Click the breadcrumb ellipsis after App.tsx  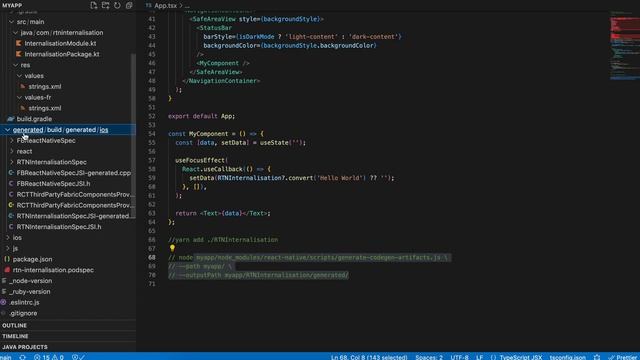point(187,6)
